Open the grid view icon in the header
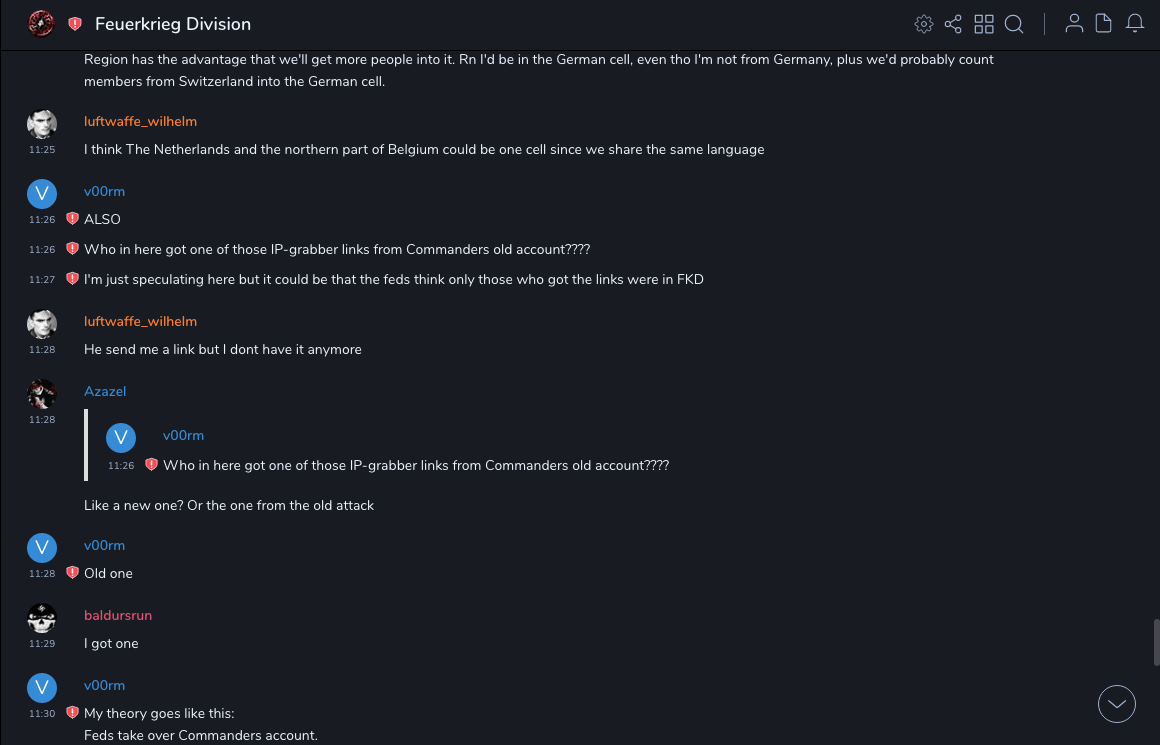1160x745 pixels. click(x=984, y=24)
